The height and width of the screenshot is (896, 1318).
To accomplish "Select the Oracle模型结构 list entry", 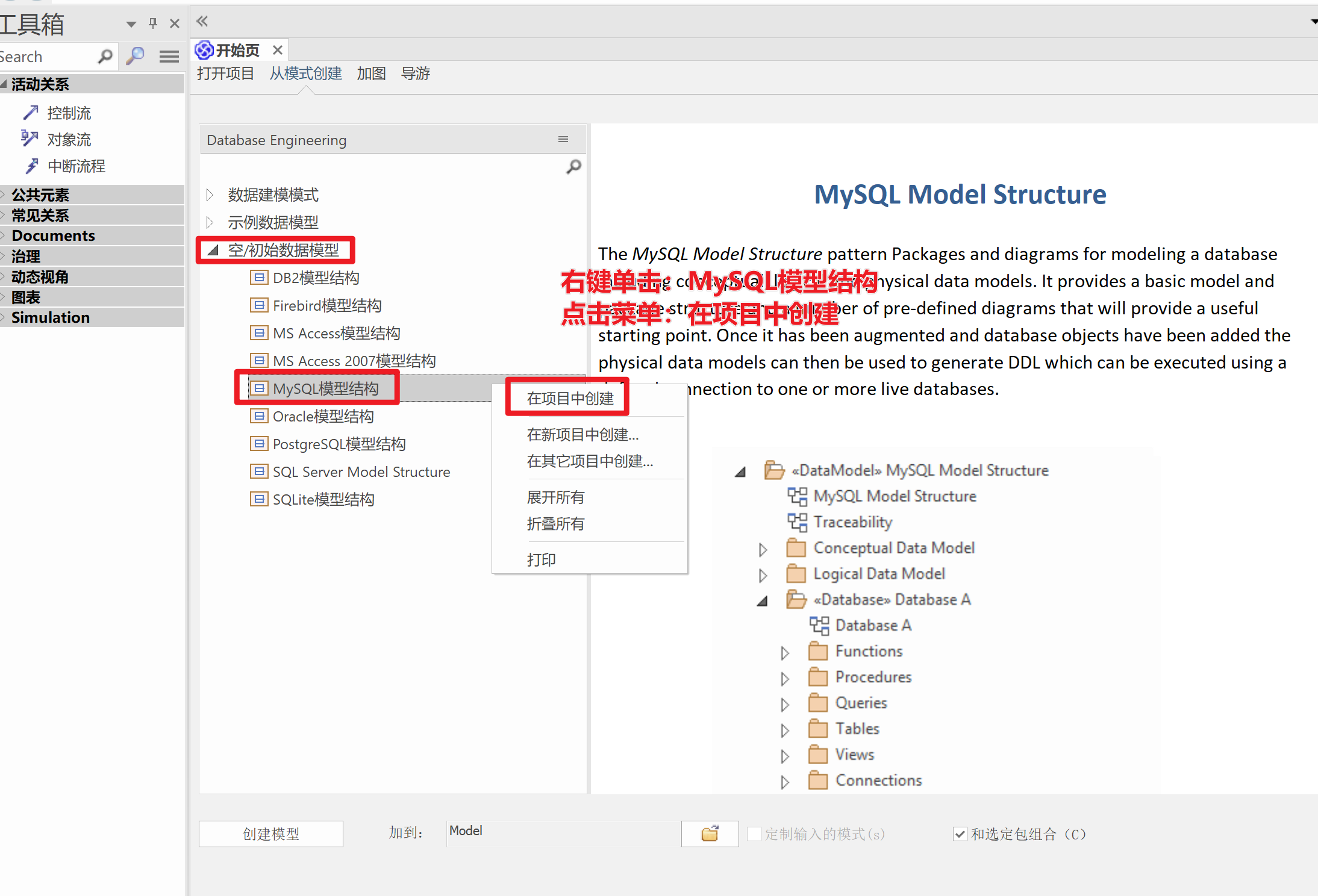I will (323, 416).
